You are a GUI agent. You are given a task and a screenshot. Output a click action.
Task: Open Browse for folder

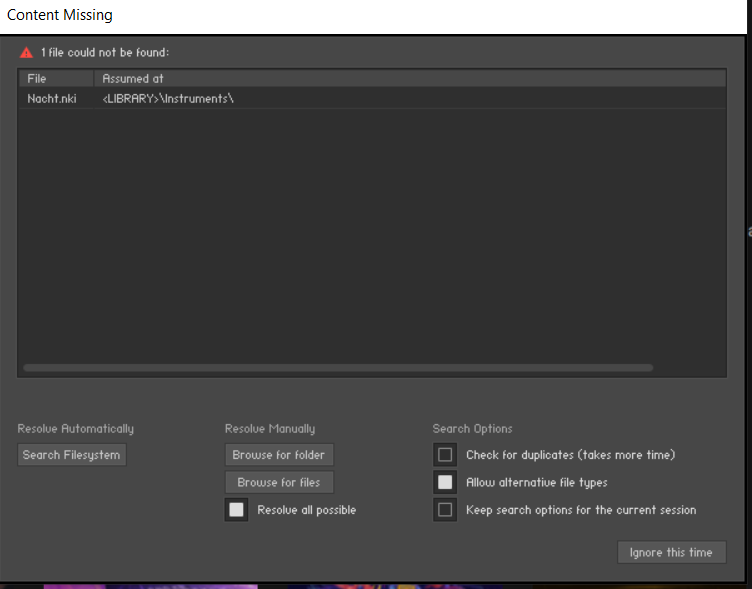(x=279, y=455)
